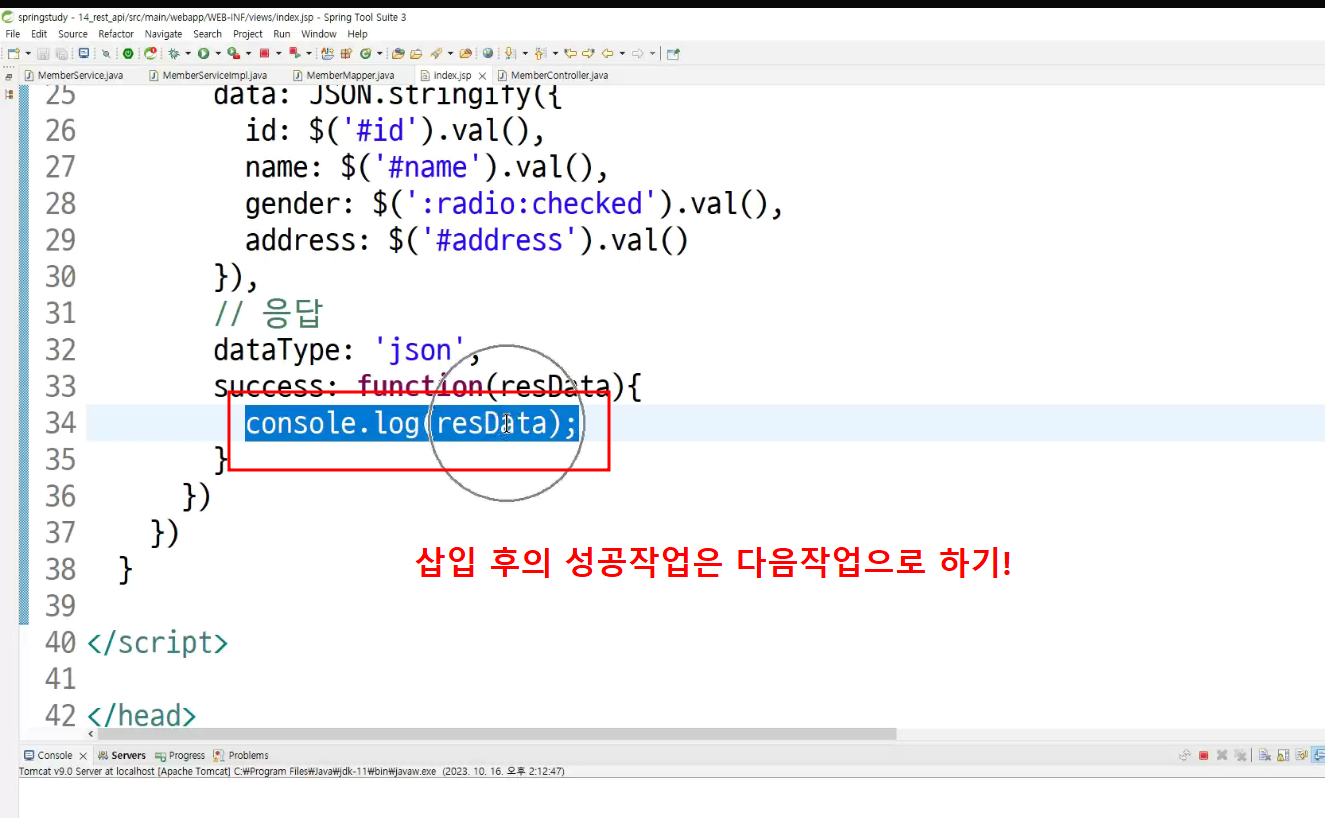The height and width of the screenshot is (818, 1325).
Task: Click the Debug bug icon
Action: pos(174,54)
